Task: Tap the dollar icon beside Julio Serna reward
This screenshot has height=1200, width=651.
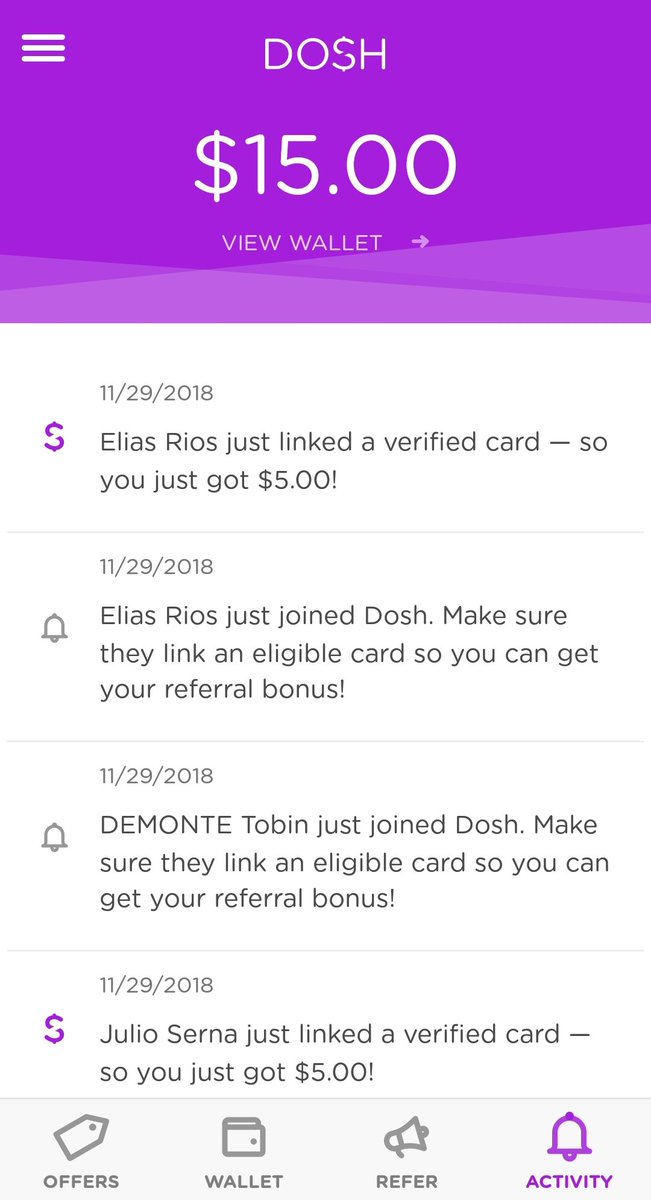Action: click(54, 1028)
